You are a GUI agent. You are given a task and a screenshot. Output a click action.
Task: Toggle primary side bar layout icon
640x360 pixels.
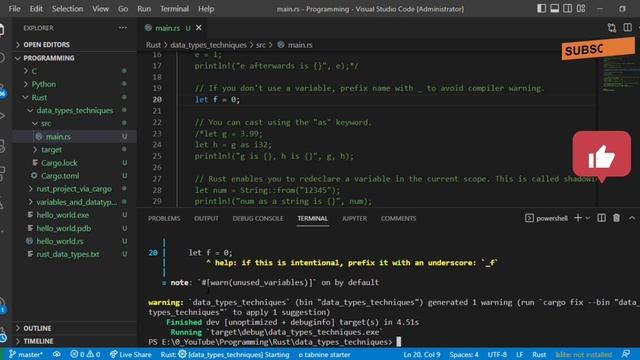[541, 9]
